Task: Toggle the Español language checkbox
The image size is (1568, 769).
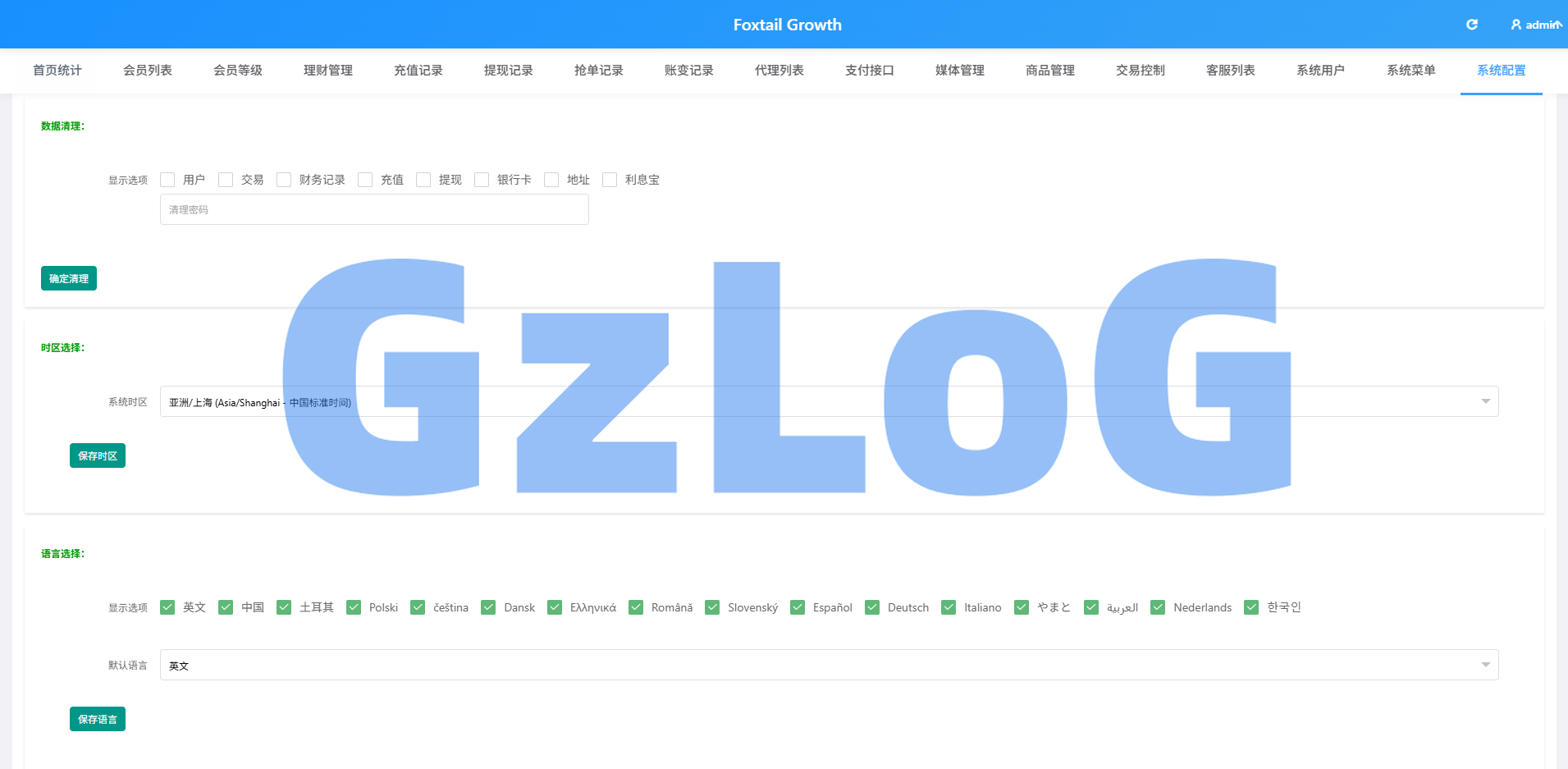Action: point(798,607)
